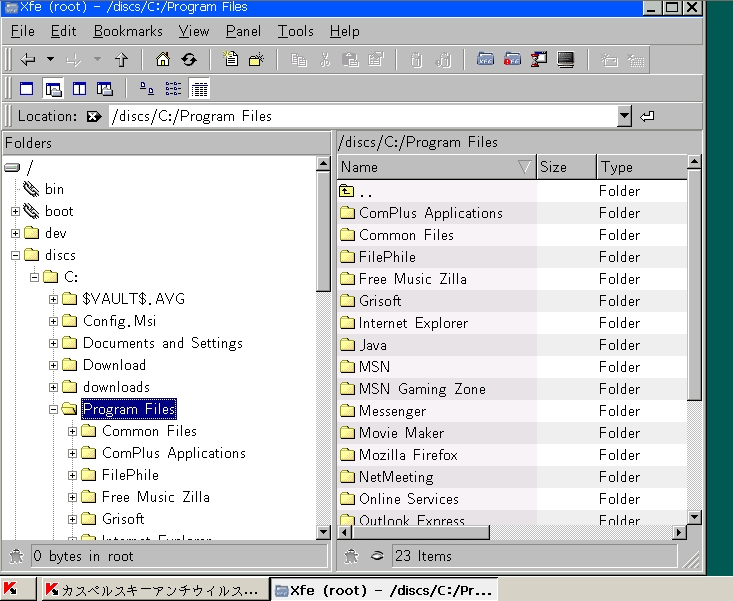Launch a terminal from the toolbar
This screenshot has width=733, height=601.
click(566, 60)
